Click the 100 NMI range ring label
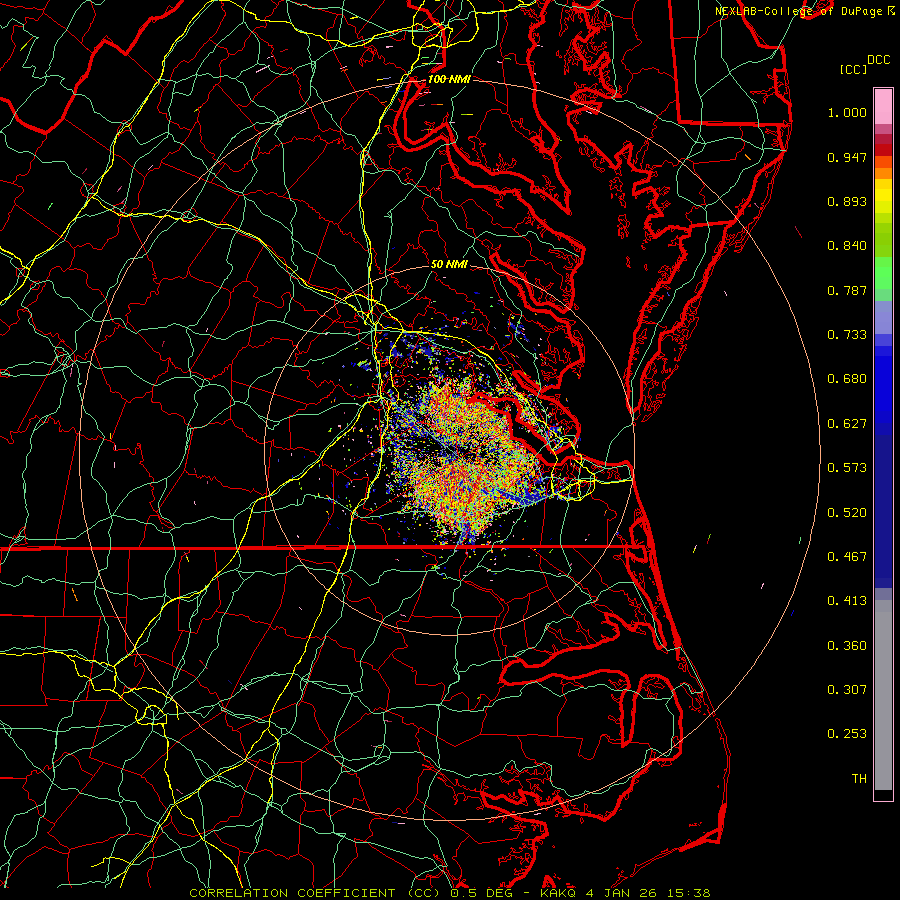 pos(449,79)
